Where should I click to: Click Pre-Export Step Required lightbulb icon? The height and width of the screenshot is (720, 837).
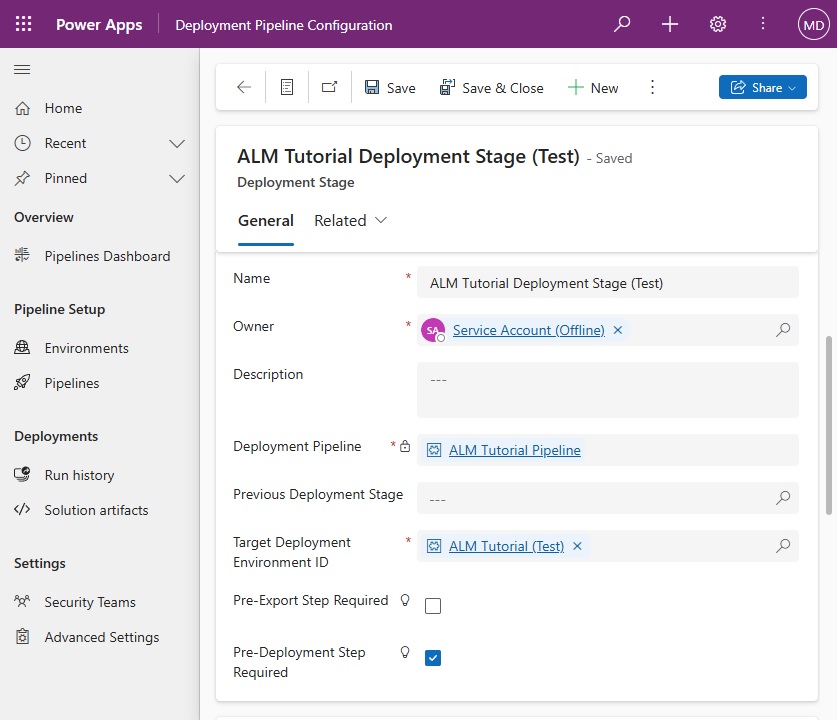click(x=405, y=600)
